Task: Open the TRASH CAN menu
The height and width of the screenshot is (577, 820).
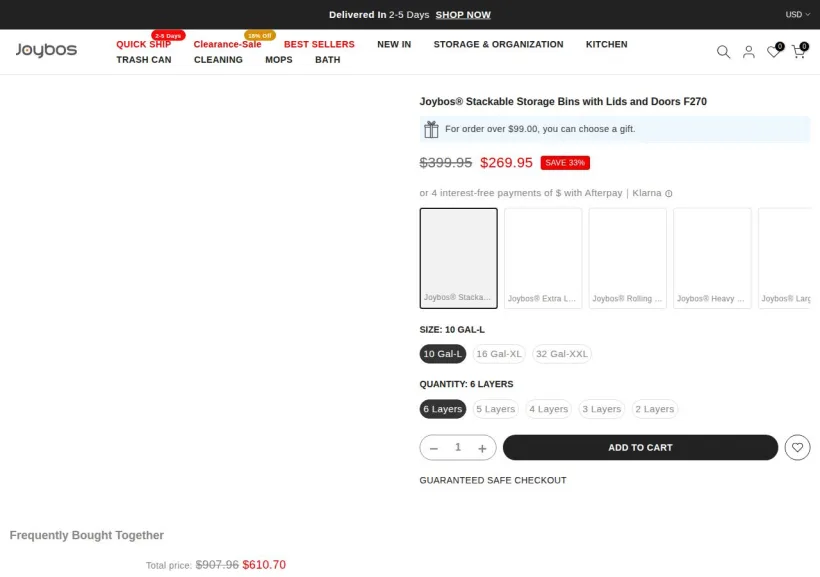Action: [144, 60]
